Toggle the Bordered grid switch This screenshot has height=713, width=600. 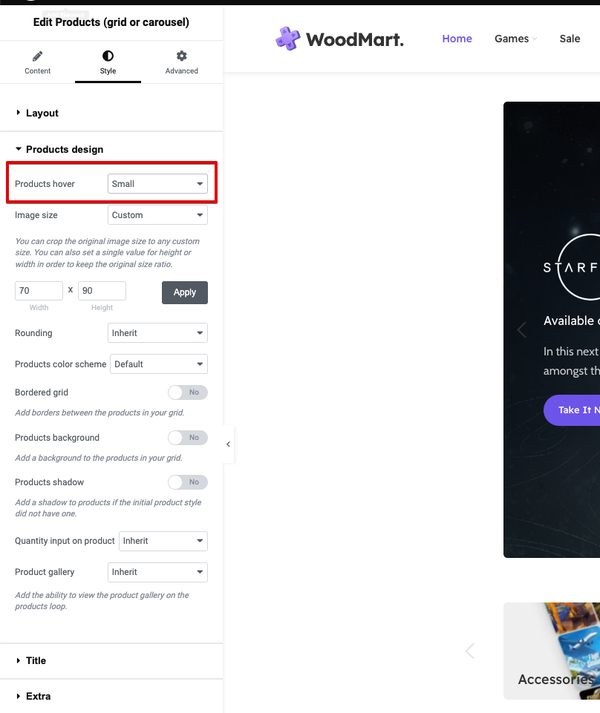tap(188, 392)
